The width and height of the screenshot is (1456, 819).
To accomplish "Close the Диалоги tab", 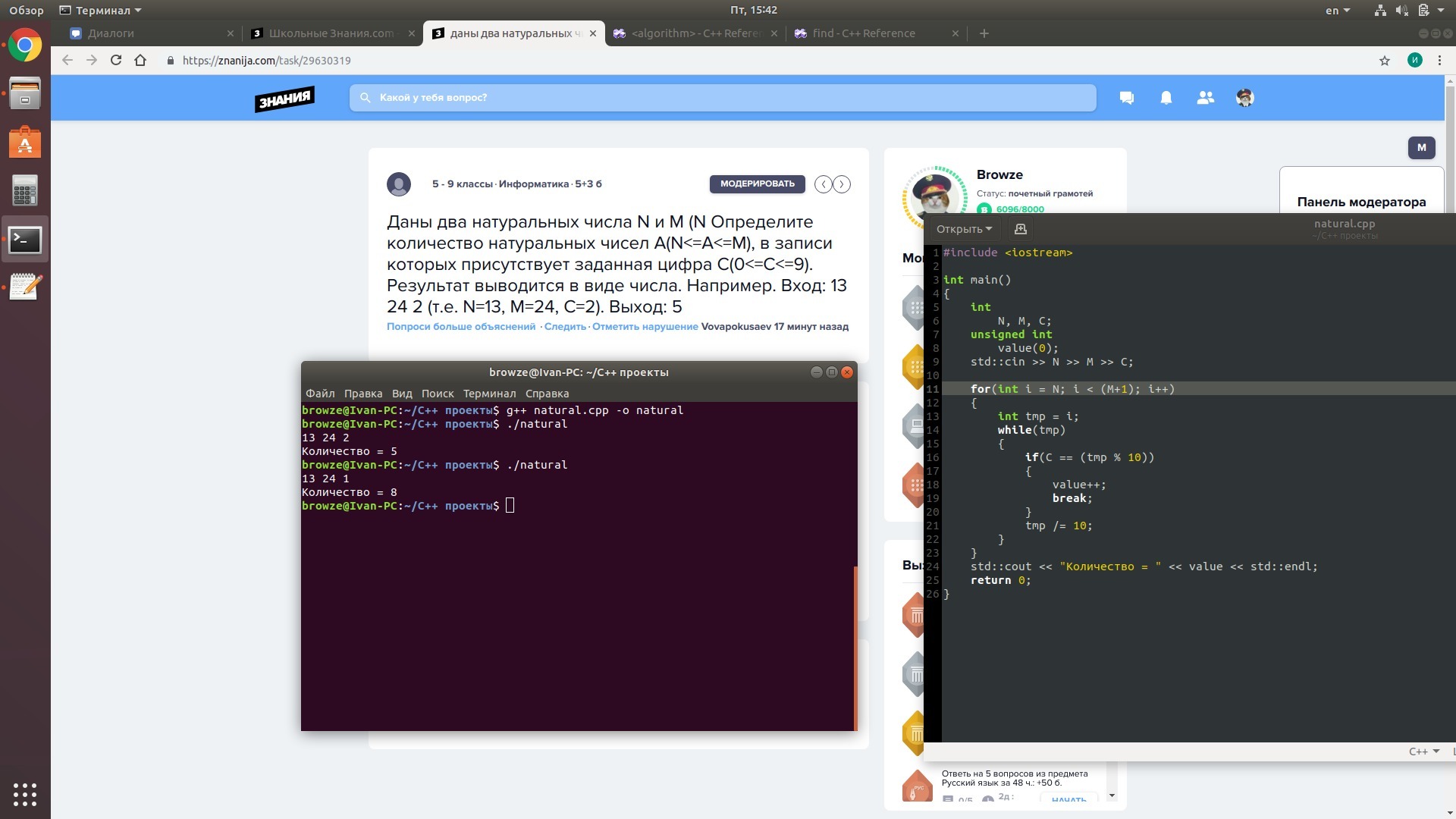I will 231,33.
